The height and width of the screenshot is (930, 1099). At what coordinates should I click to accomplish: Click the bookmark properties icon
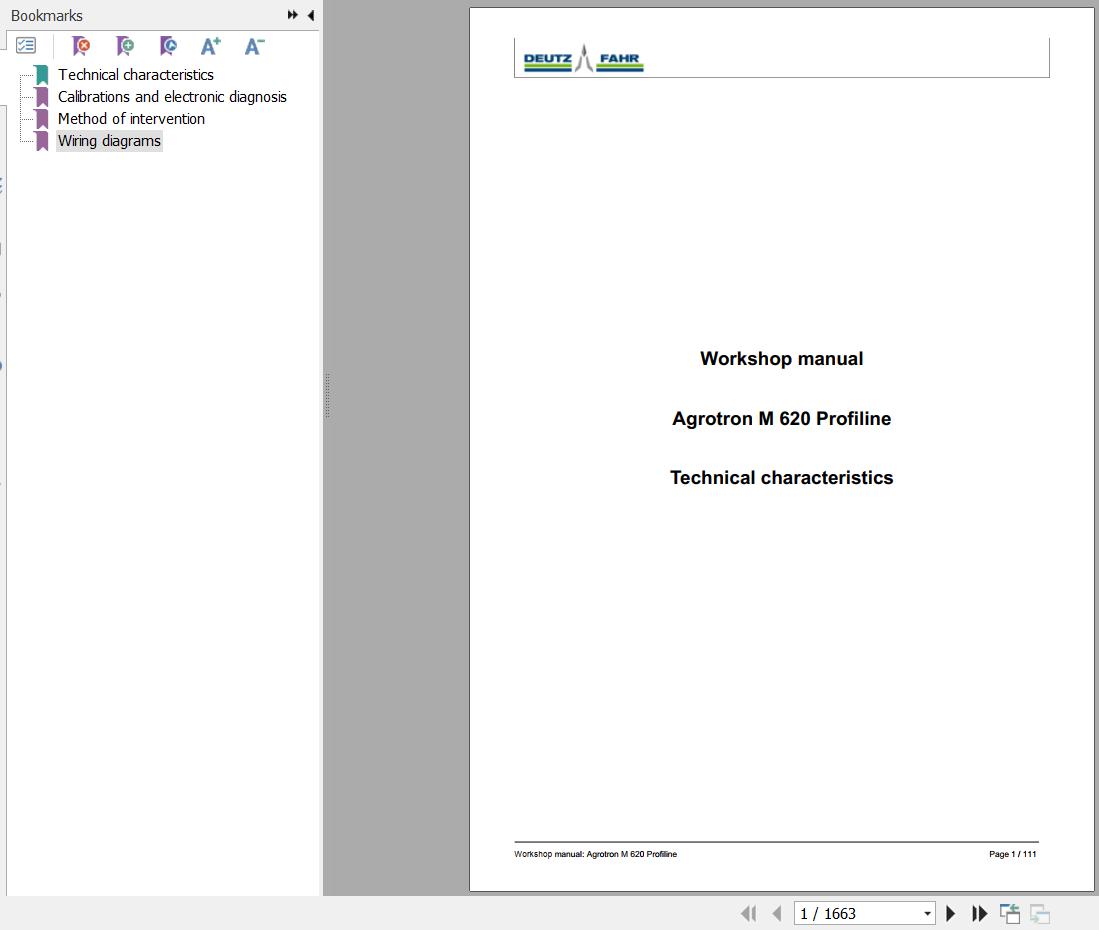[x=168, y=46]
